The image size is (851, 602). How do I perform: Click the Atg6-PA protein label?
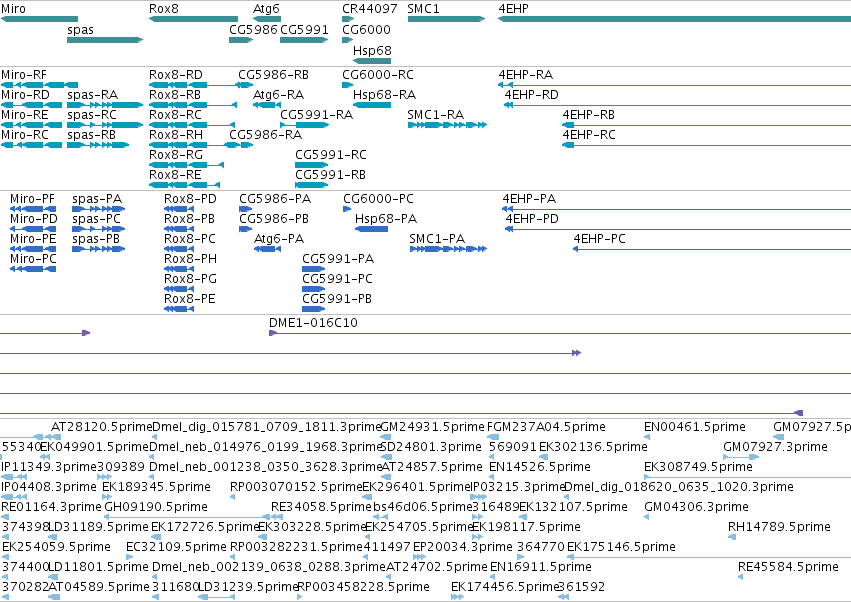point(279,239)
